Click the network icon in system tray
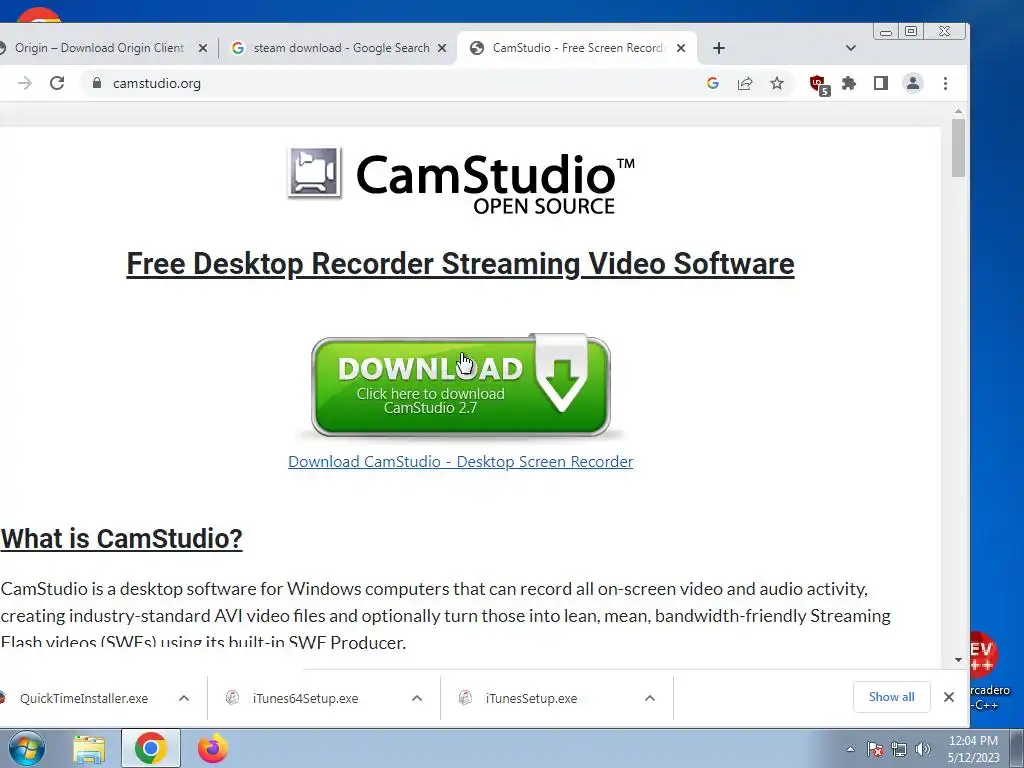 (x=899, y=749)
